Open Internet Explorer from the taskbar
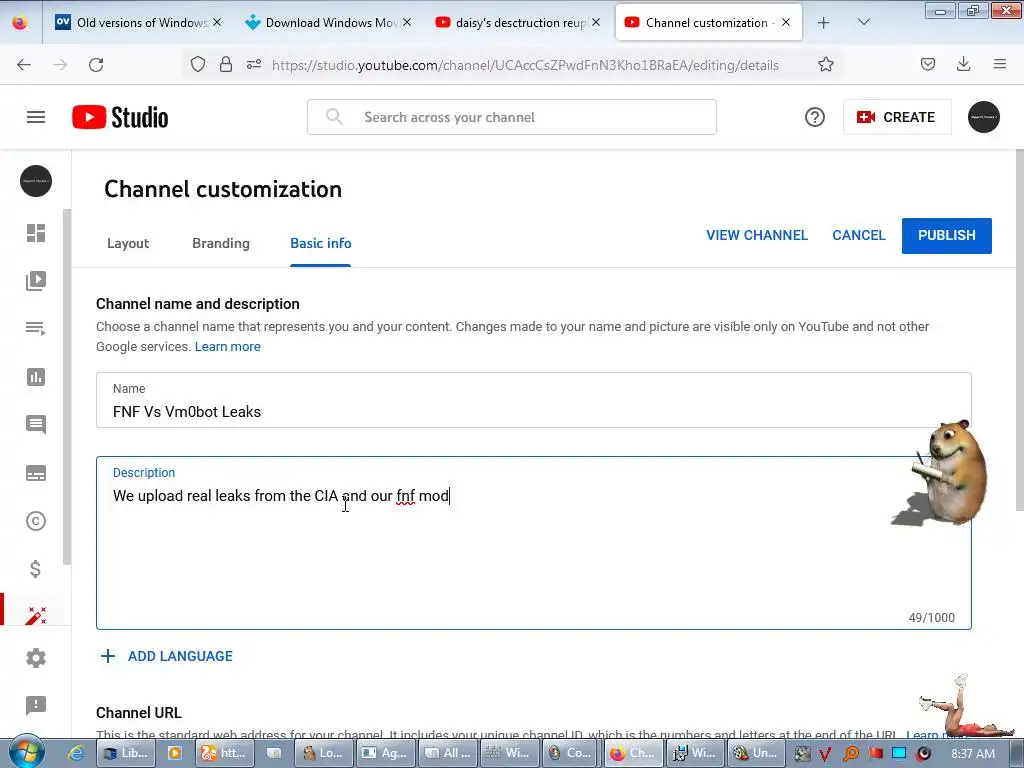 (76, 753)
